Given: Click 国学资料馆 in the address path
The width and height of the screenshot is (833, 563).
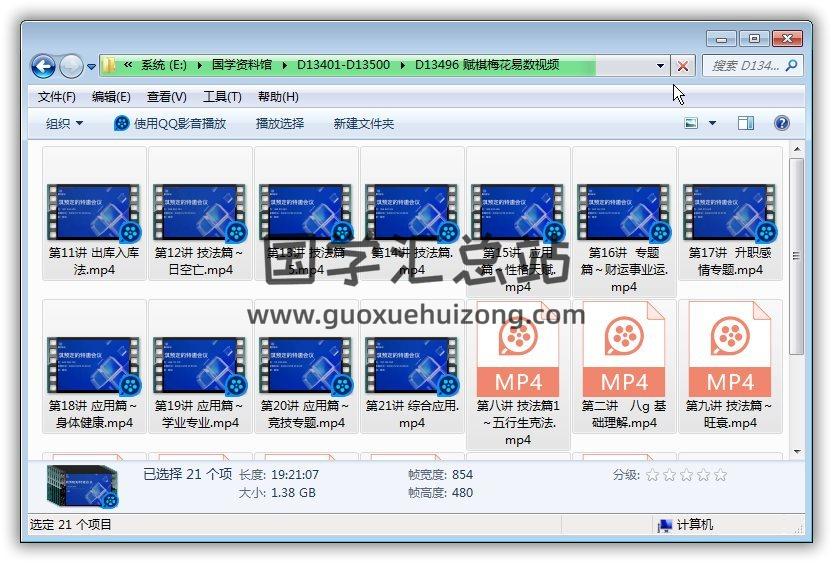Looking at the screenshot, I should (242, 65).
